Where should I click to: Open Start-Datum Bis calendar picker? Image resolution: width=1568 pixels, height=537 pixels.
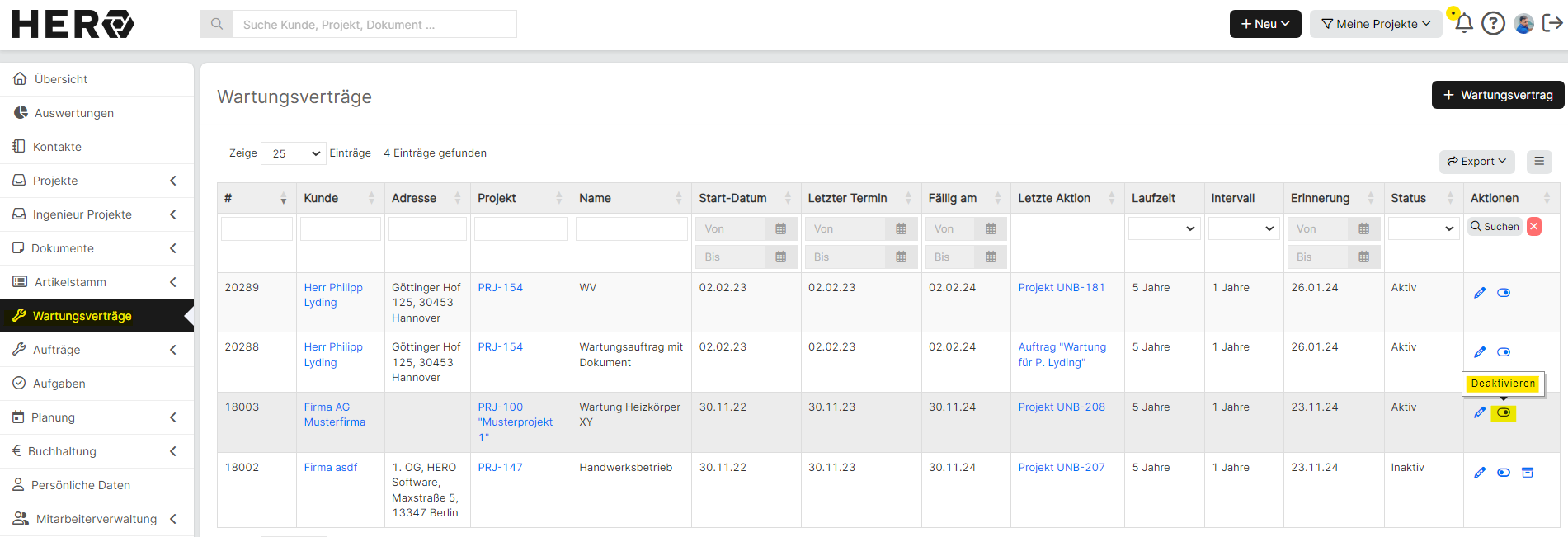pyautogui.click(x=780, y=257)
